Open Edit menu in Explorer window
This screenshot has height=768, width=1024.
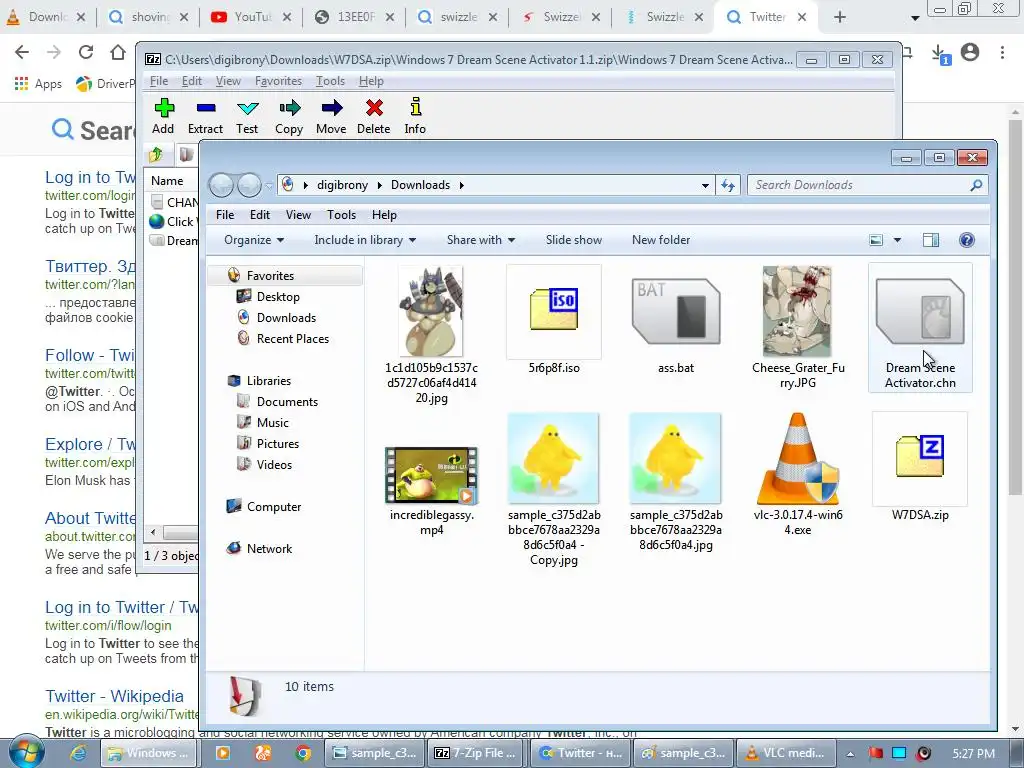click(x=259, y=215)
